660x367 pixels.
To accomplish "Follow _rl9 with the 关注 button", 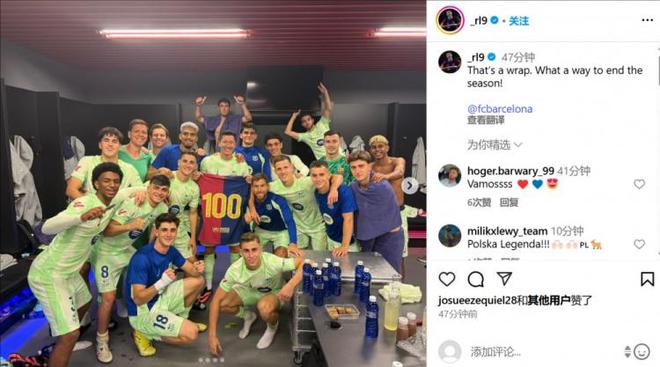I will pyautogui.click(x=519, y=21).
